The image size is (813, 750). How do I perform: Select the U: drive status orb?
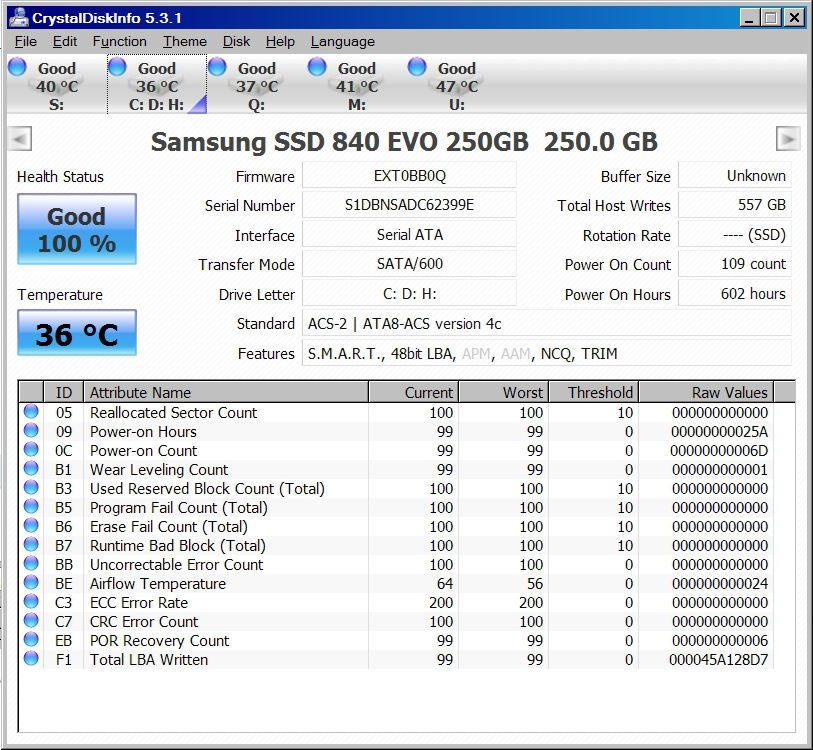coord(417,66)
